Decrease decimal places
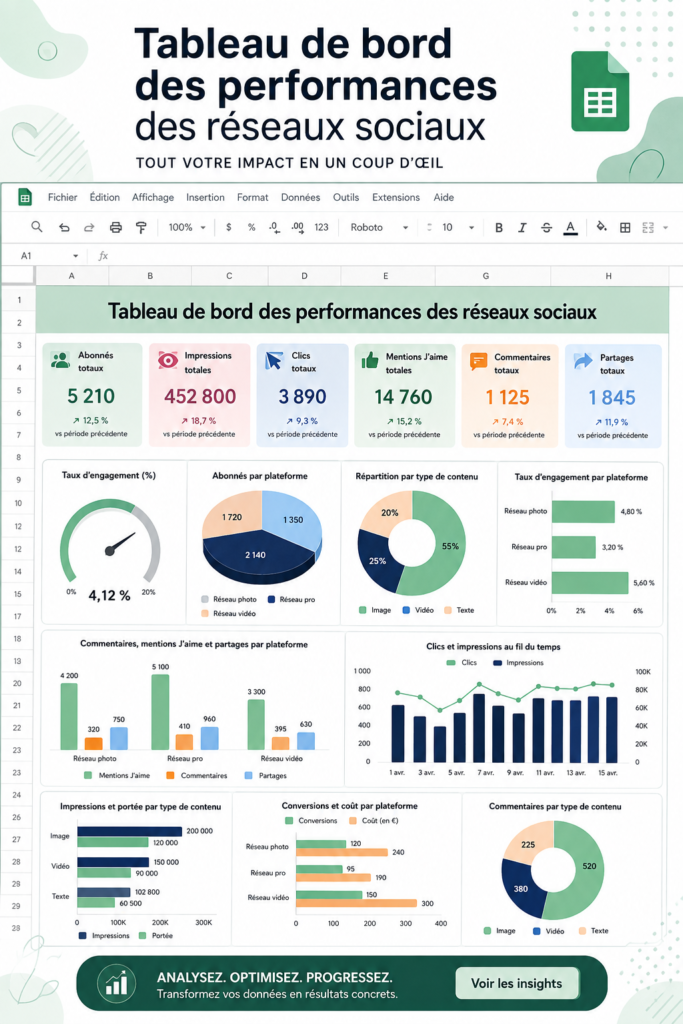 point(274,227)
